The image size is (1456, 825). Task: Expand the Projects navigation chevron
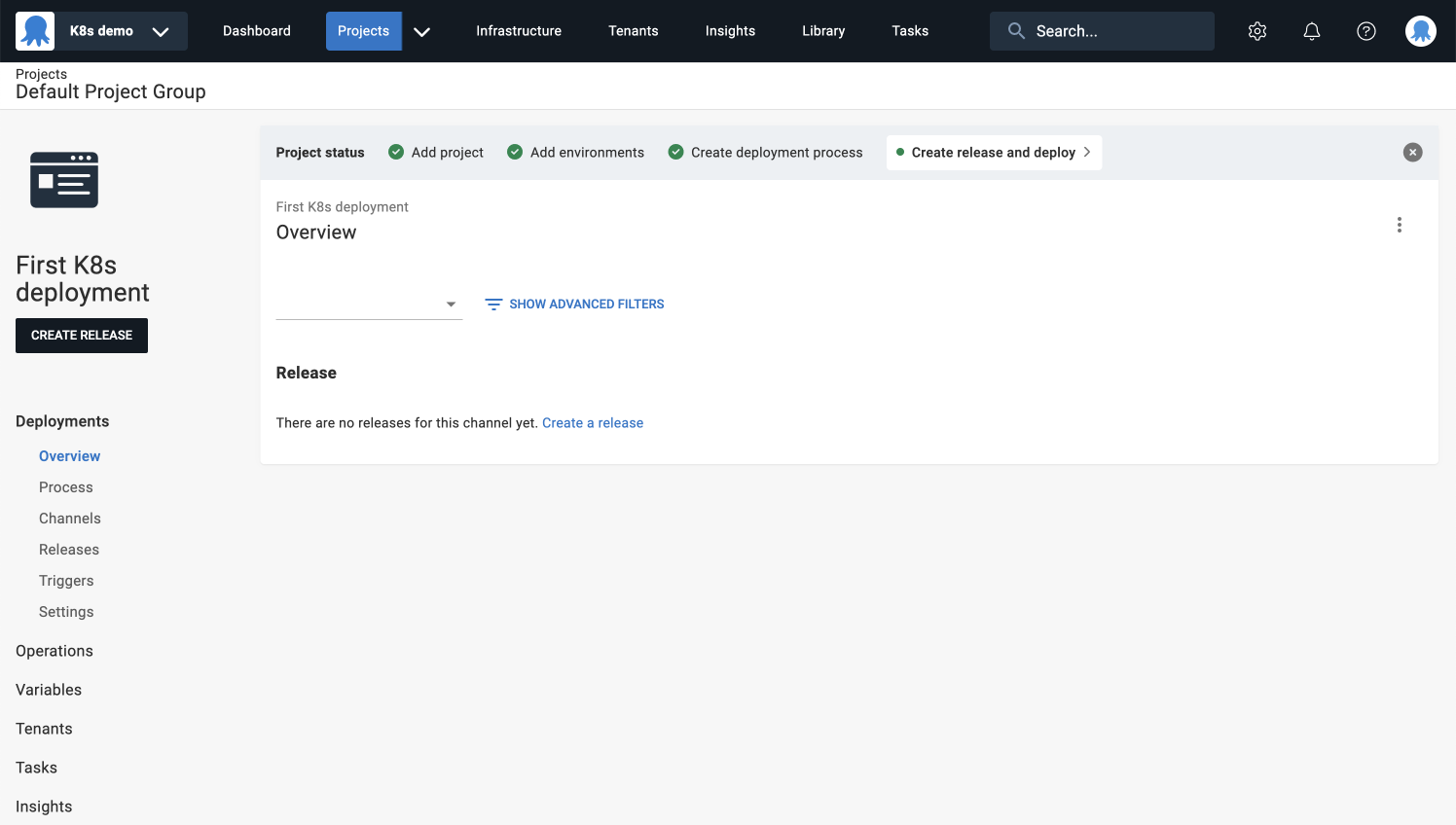pyautogui.click(x=422, y=30)
